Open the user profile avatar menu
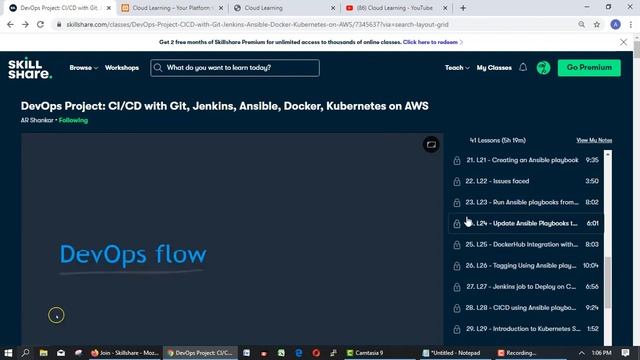 (543, 68)
